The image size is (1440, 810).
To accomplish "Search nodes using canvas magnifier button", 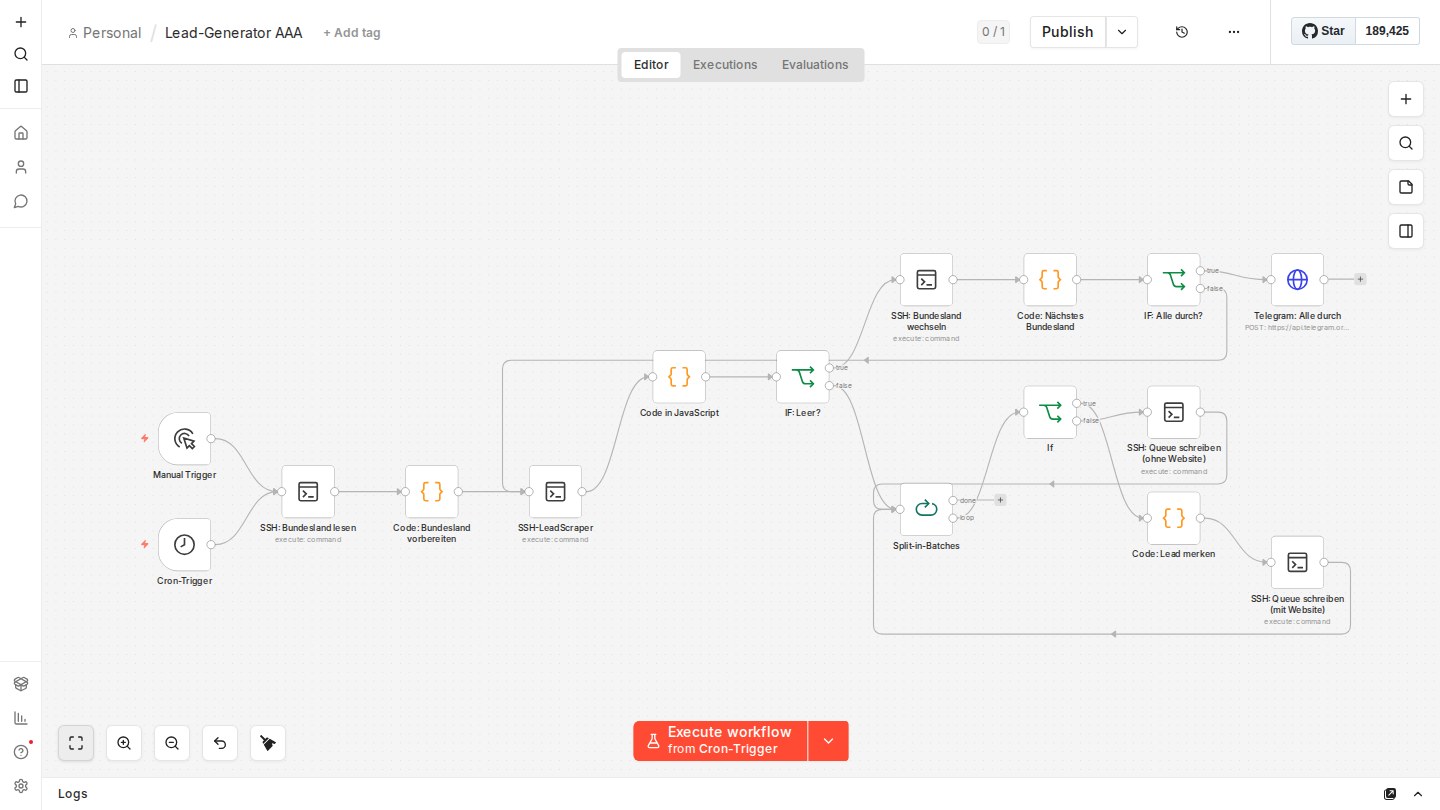I will pos(1406,143).
